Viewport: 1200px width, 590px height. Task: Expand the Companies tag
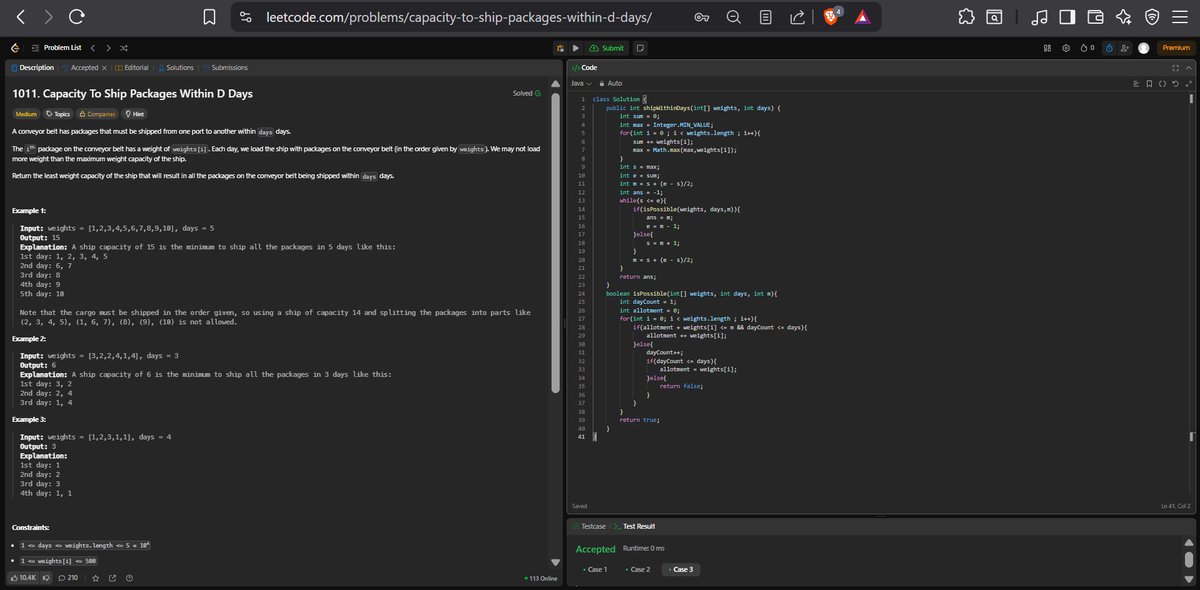tap(98, 114)
